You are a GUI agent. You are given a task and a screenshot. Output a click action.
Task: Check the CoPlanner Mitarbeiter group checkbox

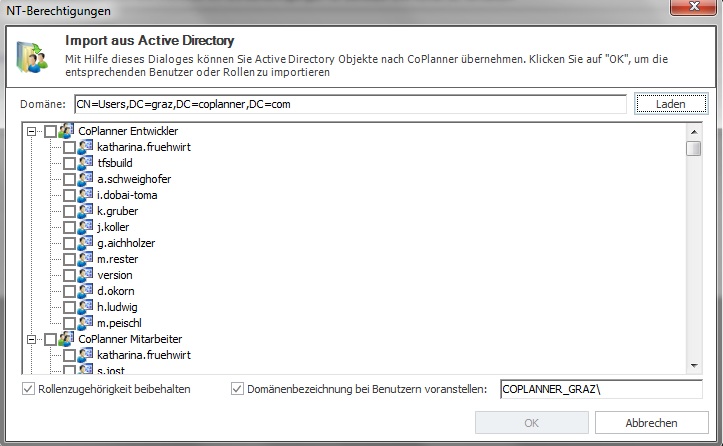pyautogui.click(x=50, y=340)
